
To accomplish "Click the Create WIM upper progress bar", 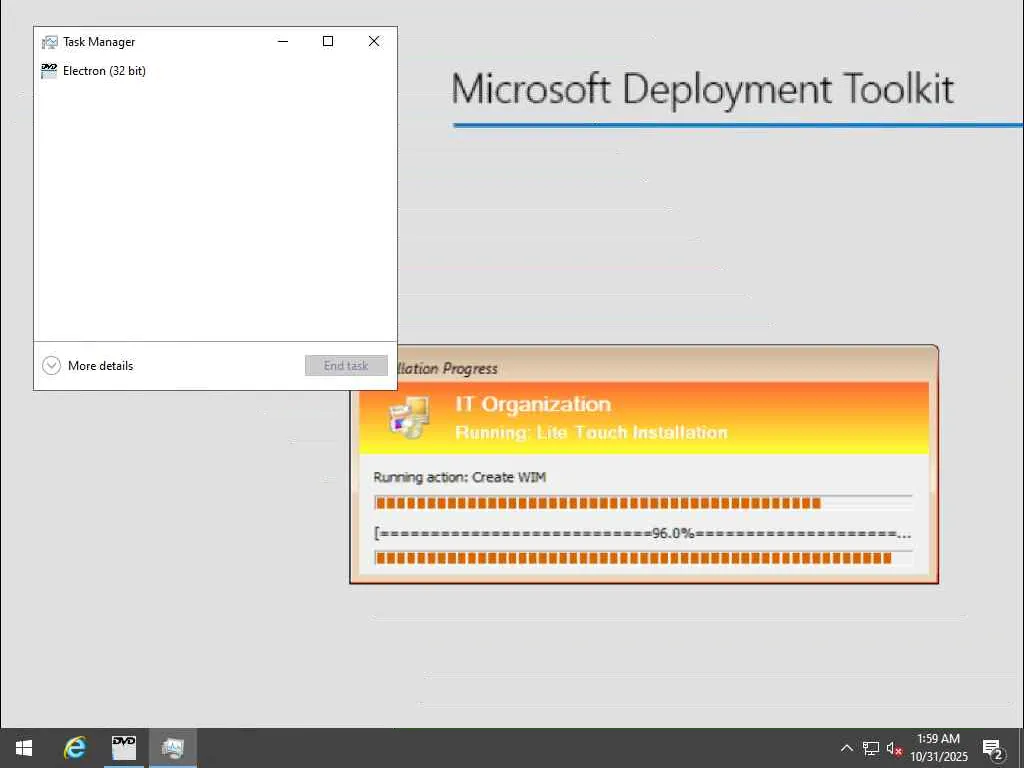I will tap(643, 502).
